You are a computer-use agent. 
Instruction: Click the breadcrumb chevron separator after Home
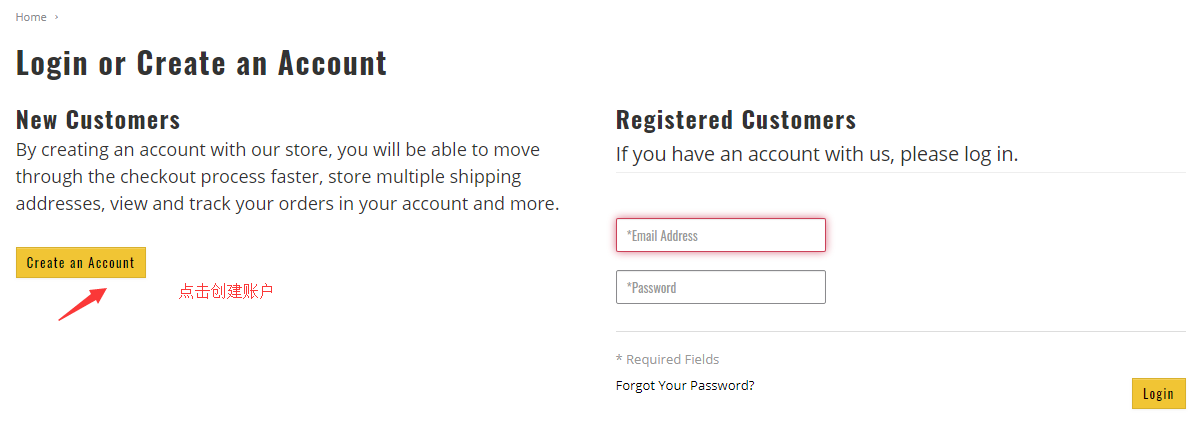click(x=57, y=17)
